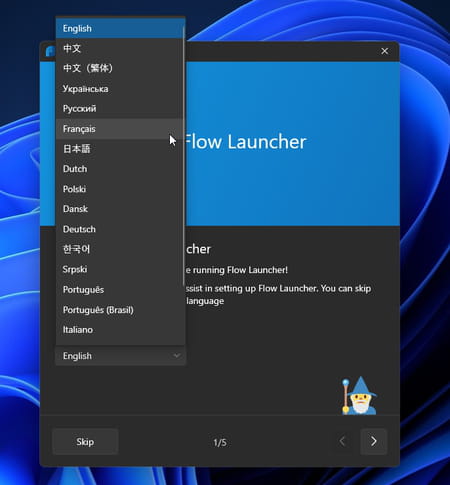Select Français from the language list
450x485 pixels.
119,129
